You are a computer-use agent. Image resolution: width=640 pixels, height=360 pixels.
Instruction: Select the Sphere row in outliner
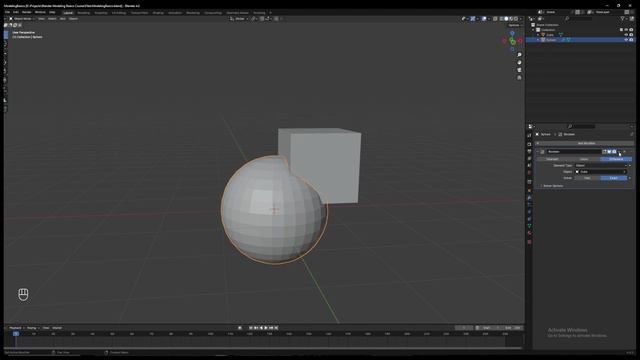point(580,40)
